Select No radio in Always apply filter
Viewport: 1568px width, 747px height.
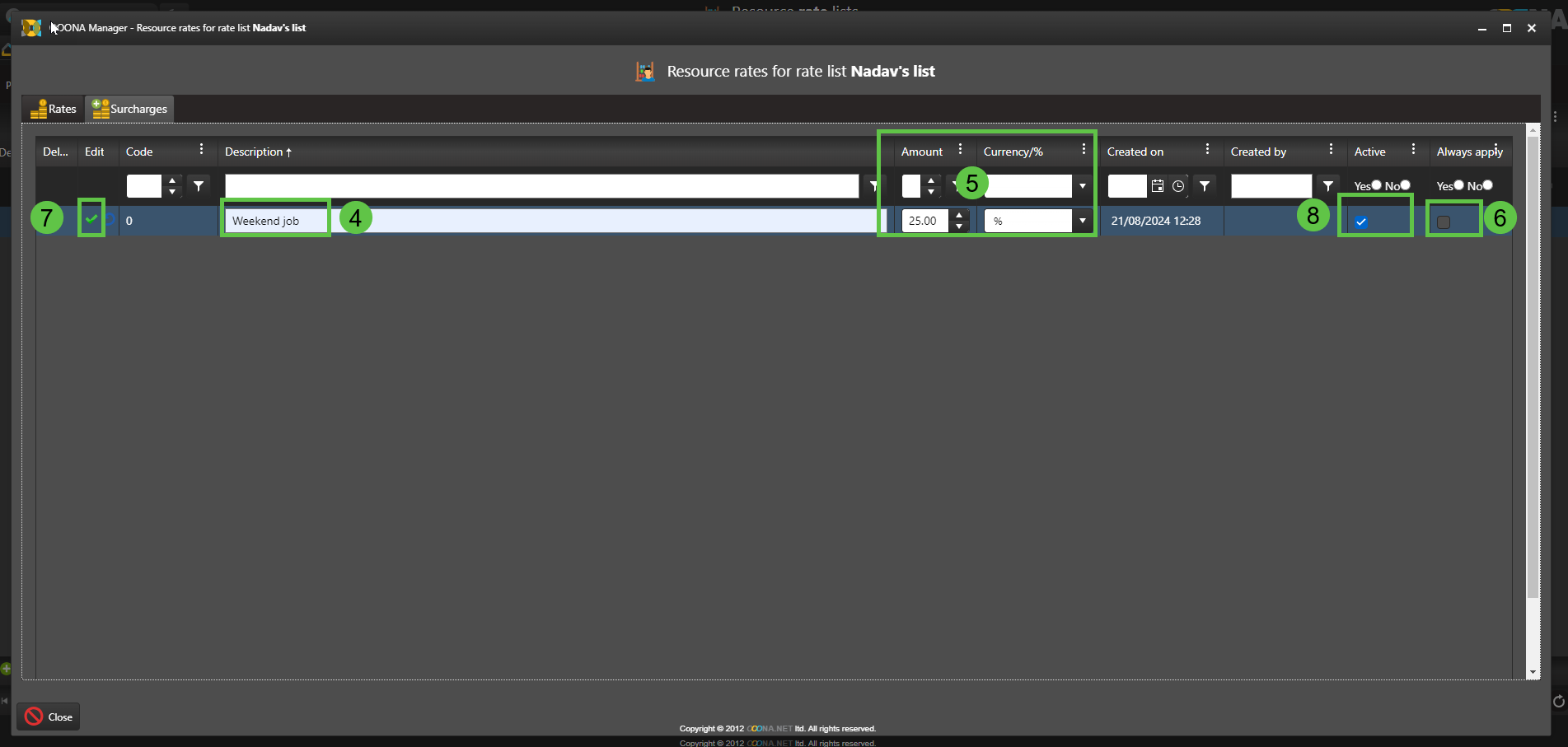click(x=1487, y=185)
